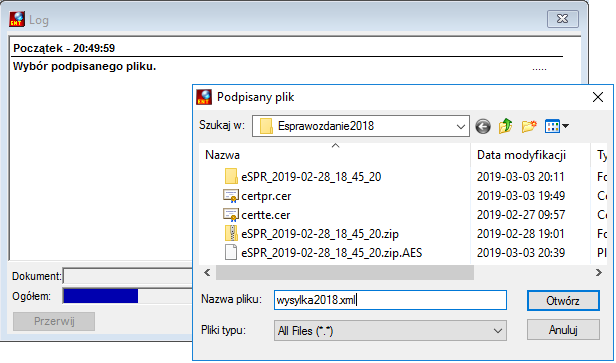This screenshot has width=616, height=363.
Task: Click the horizontal scrollbar thumb
Action: pyautogui.click(x=345, y=272)
